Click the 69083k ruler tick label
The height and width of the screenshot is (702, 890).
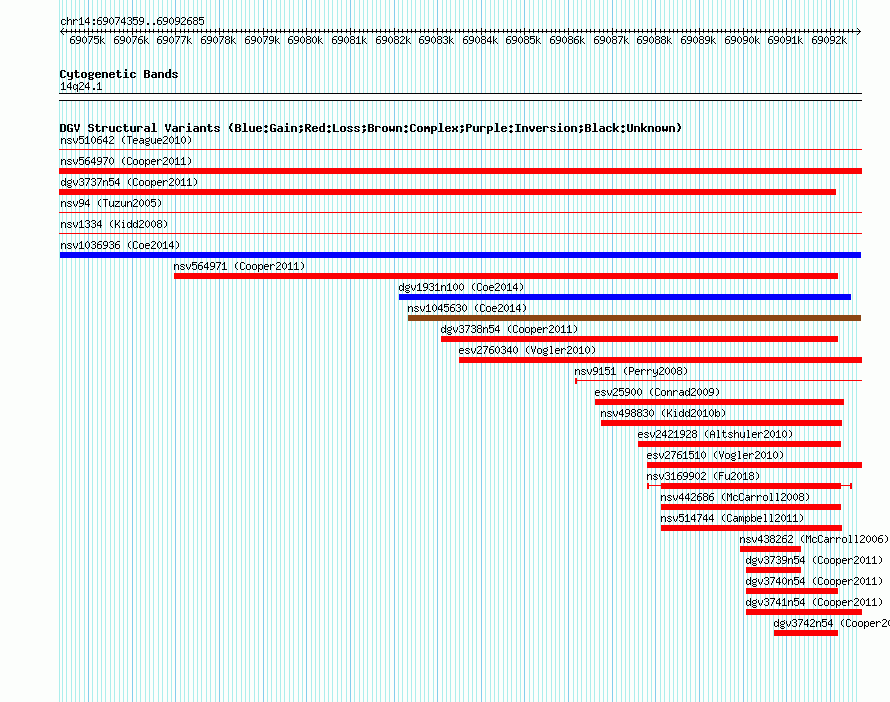tap(436, 40)
